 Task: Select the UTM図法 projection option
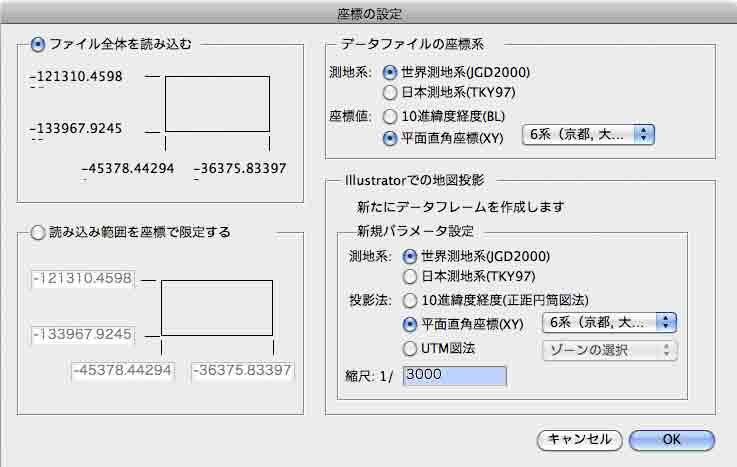coord(410,349)
